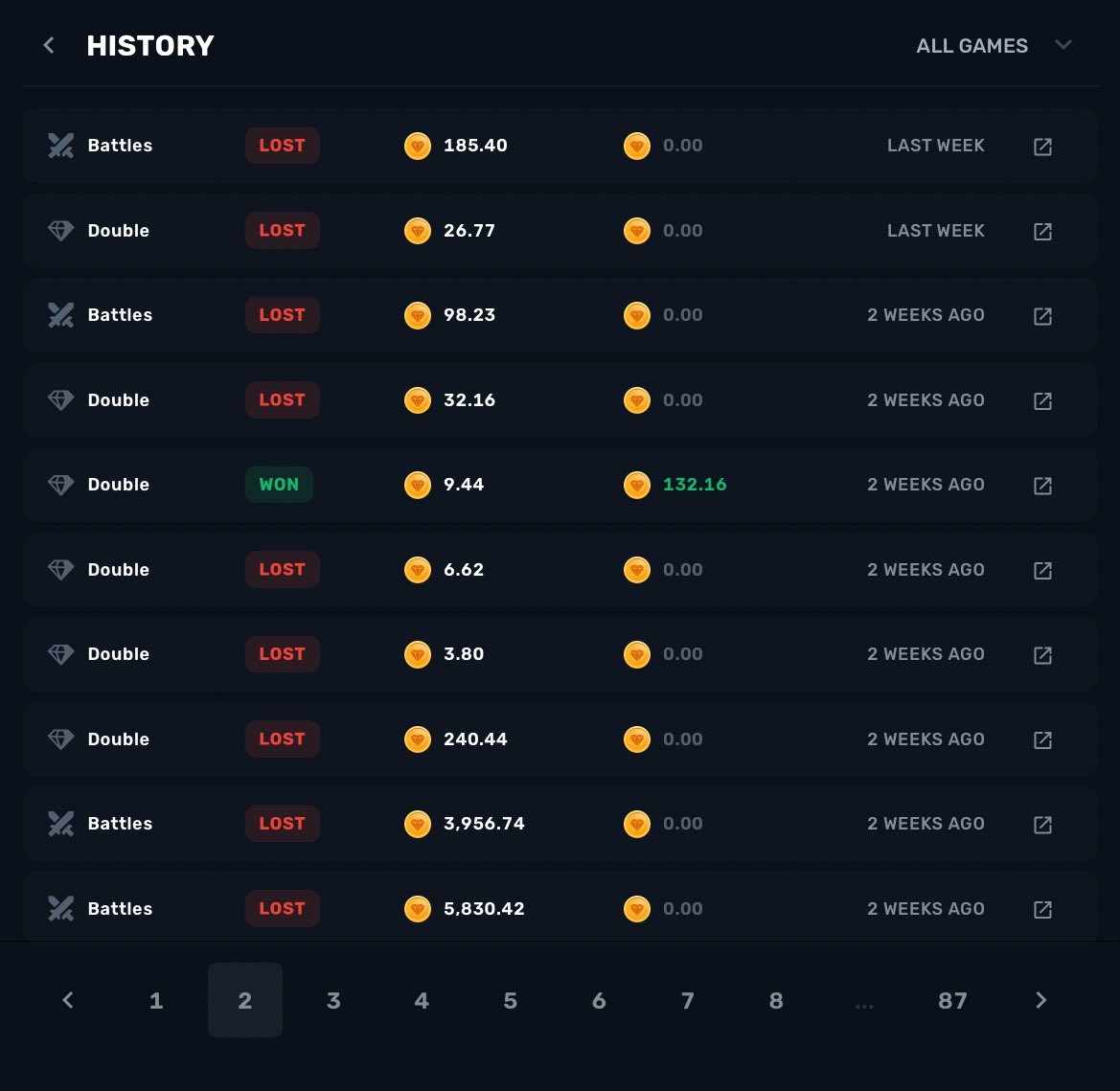
Task: Click the swords icon in the 185.40 row
Action: coord(60,146)
